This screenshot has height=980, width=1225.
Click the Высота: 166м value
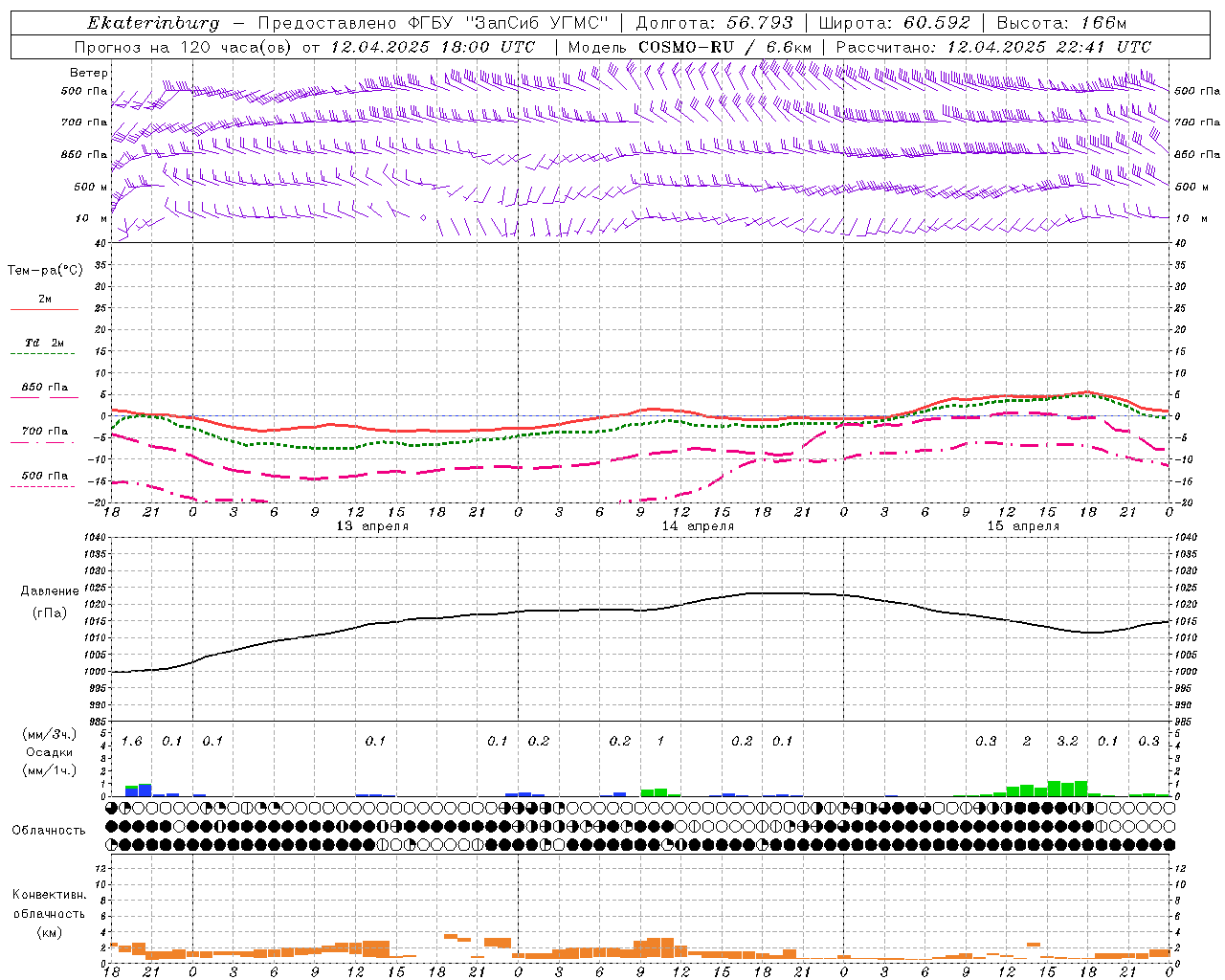[1061, 23]
